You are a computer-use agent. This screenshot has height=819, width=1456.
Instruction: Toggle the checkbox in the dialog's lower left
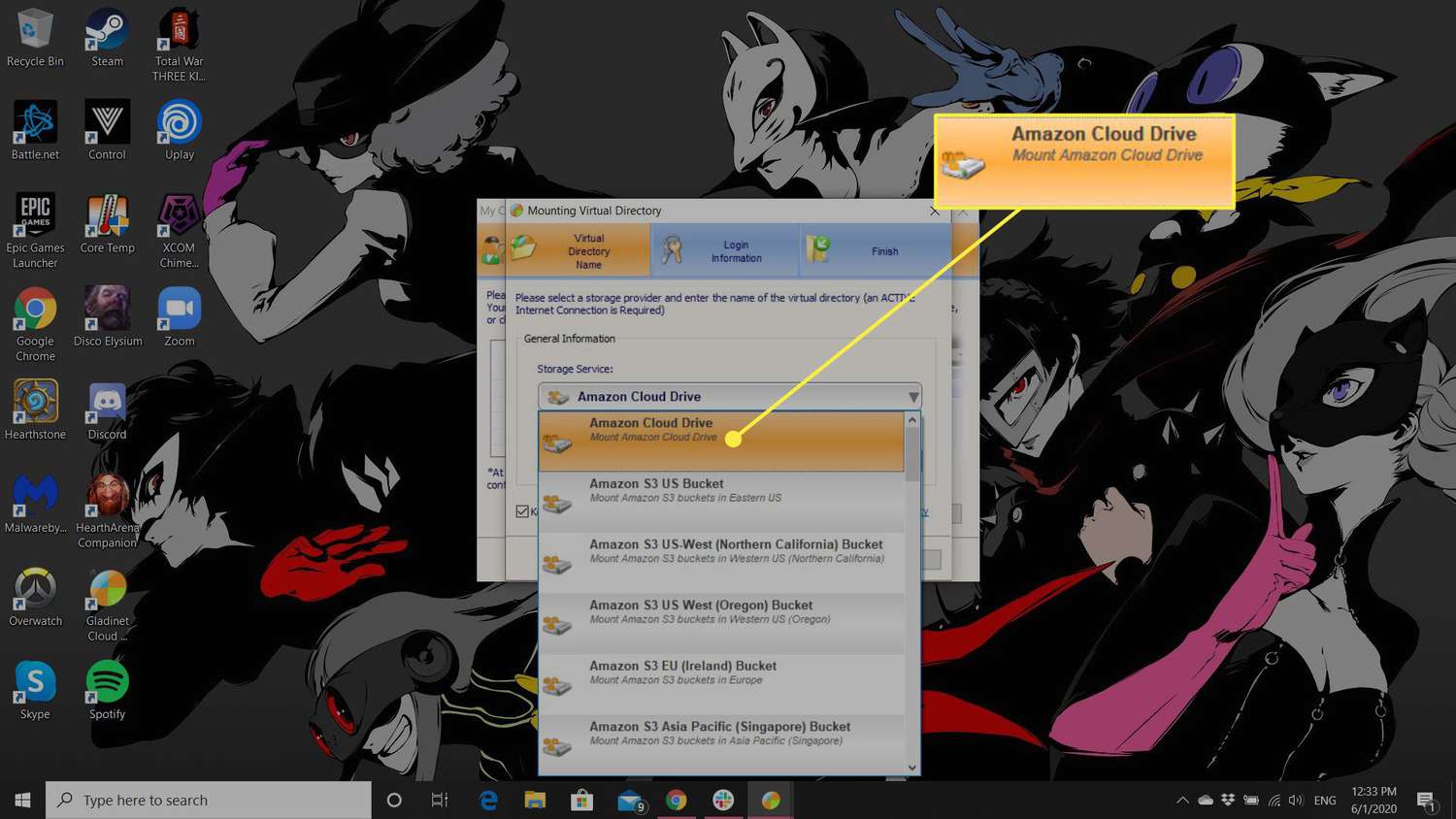click(x=522, y=511)
